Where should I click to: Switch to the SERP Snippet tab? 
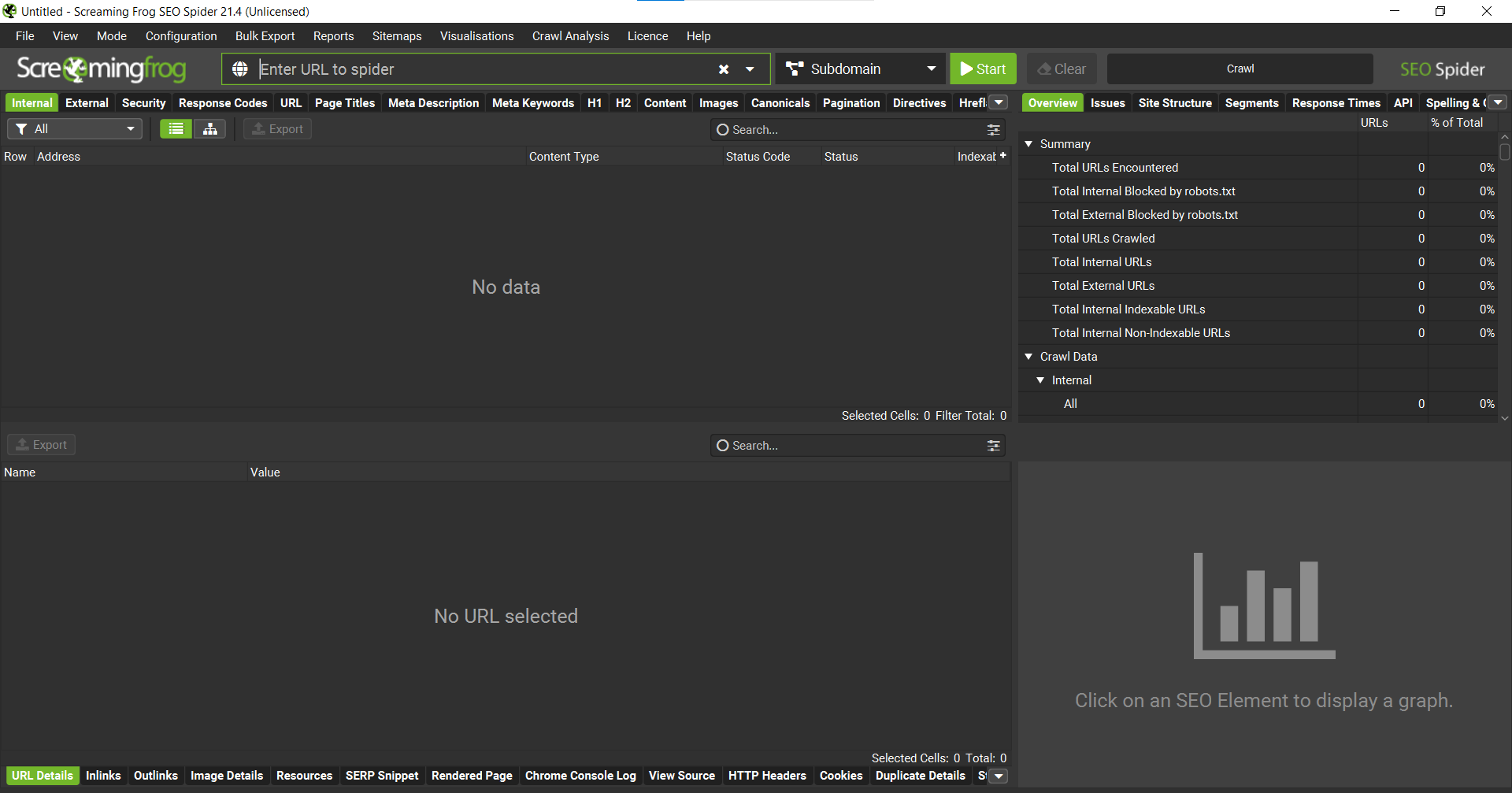point(382,776)
